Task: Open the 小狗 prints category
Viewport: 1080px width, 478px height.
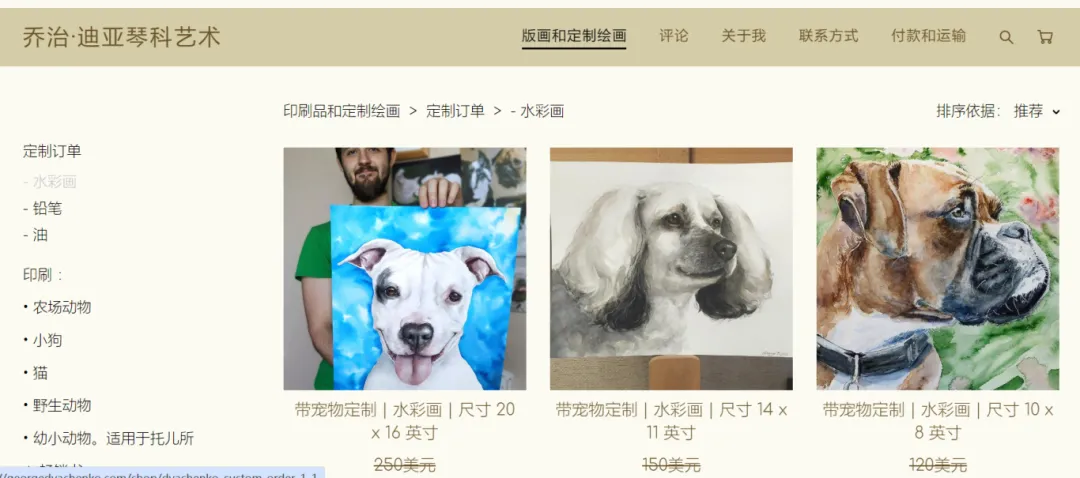Action: (x=43, y=340)
